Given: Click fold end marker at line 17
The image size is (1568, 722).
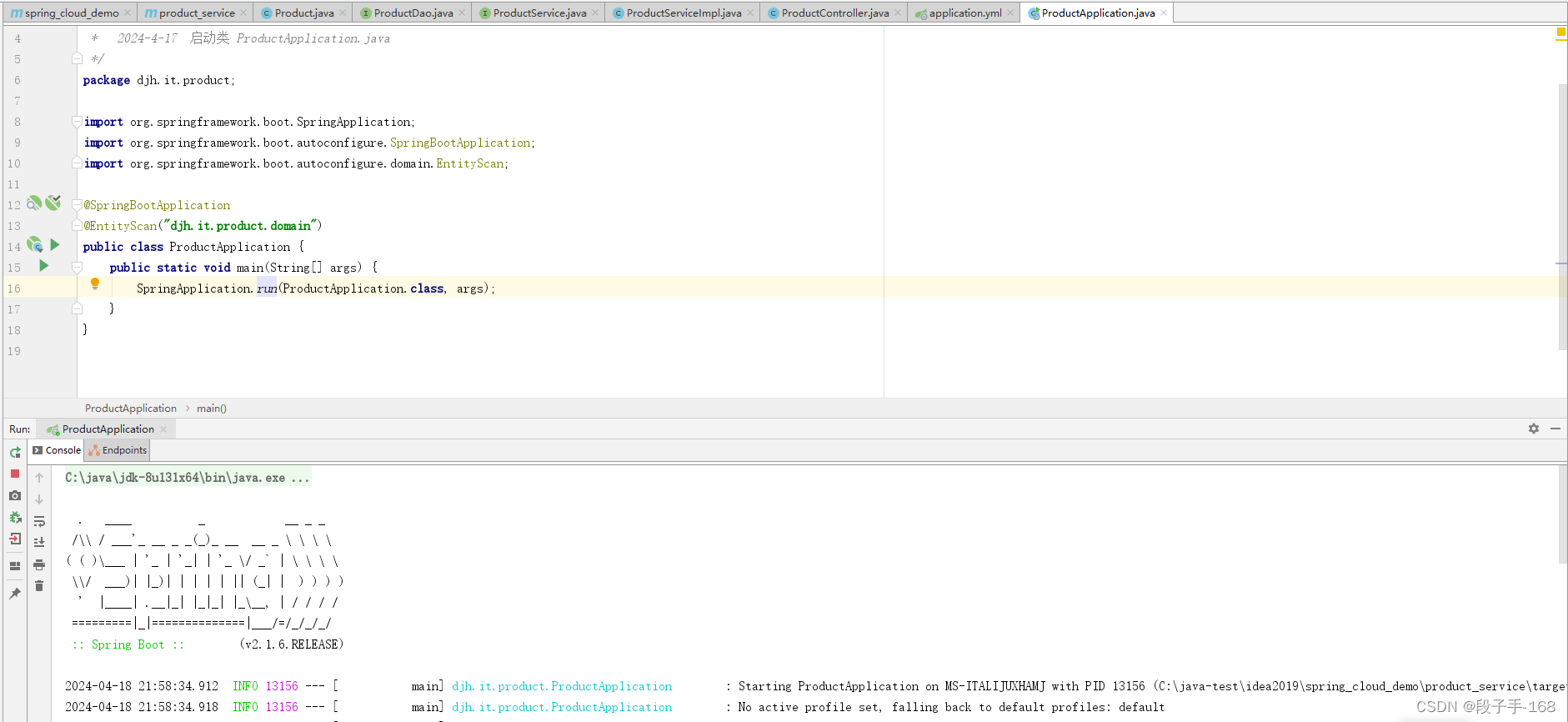Looking at the screenshot, I should [x=77, y=308].
